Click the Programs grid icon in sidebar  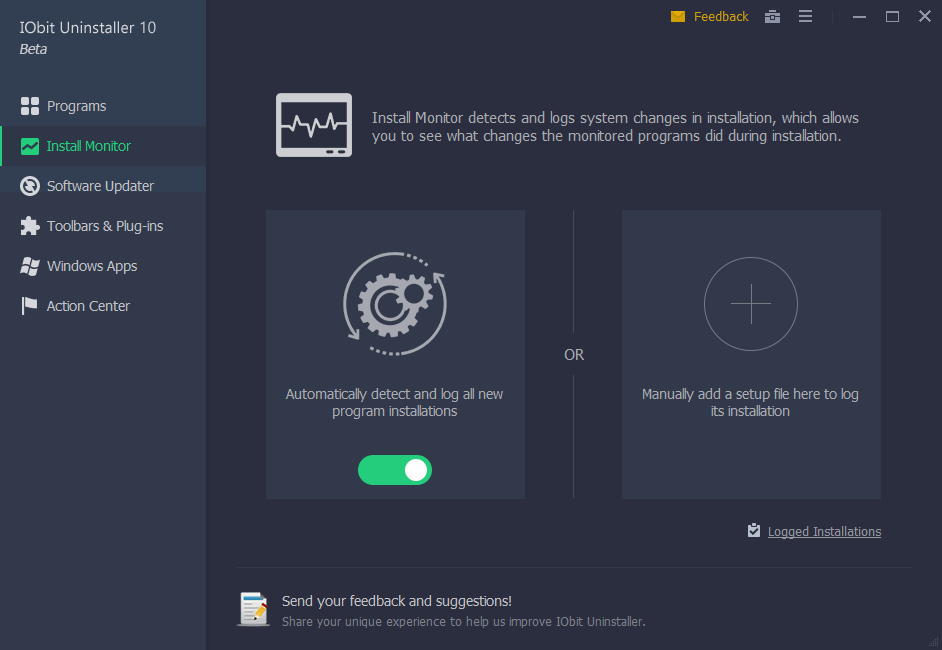pyautogui.click(x=29, y=106)
